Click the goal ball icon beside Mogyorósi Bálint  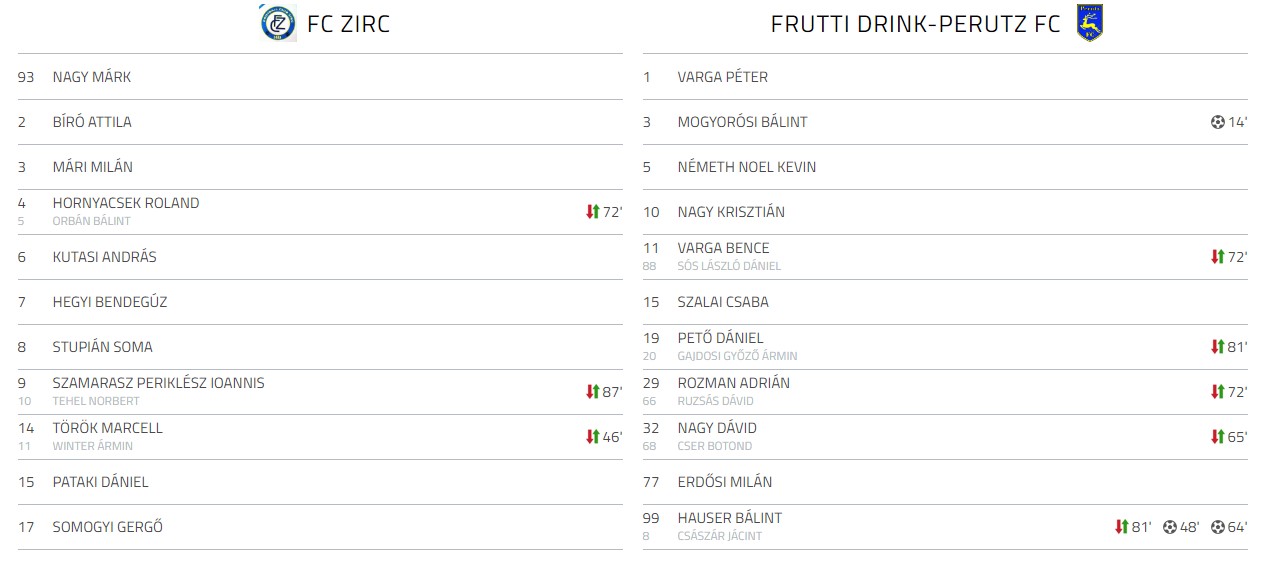[x=1217, y=122]
